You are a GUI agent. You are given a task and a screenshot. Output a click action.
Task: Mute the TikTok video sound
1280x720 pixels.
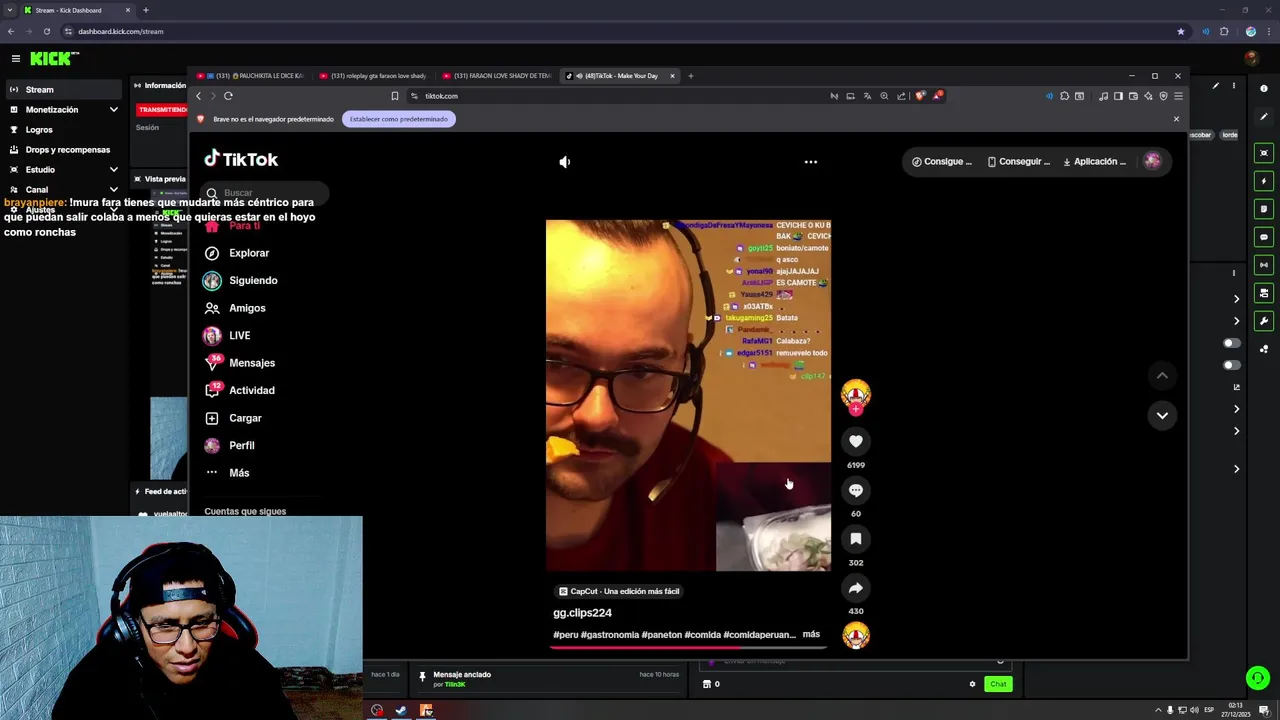click(x=565, y=162)
